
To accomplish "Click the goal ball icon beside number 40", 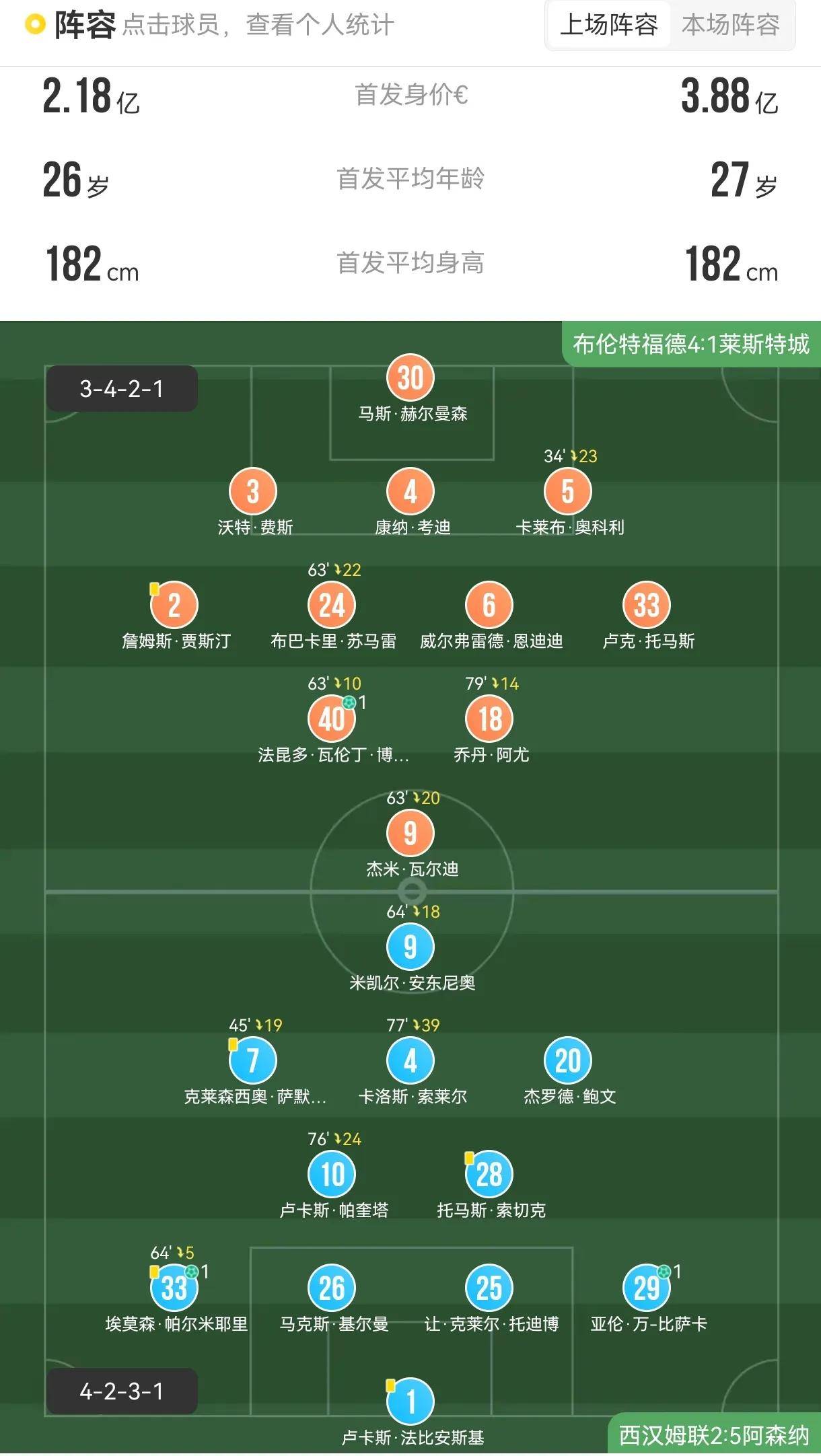I will point(349,701).
